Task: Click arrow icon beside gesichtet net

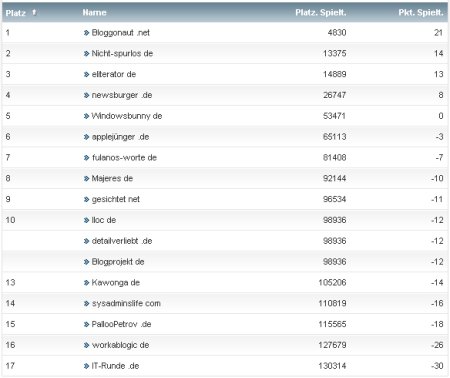Action: pyautogui.click(x=86, y=199)
